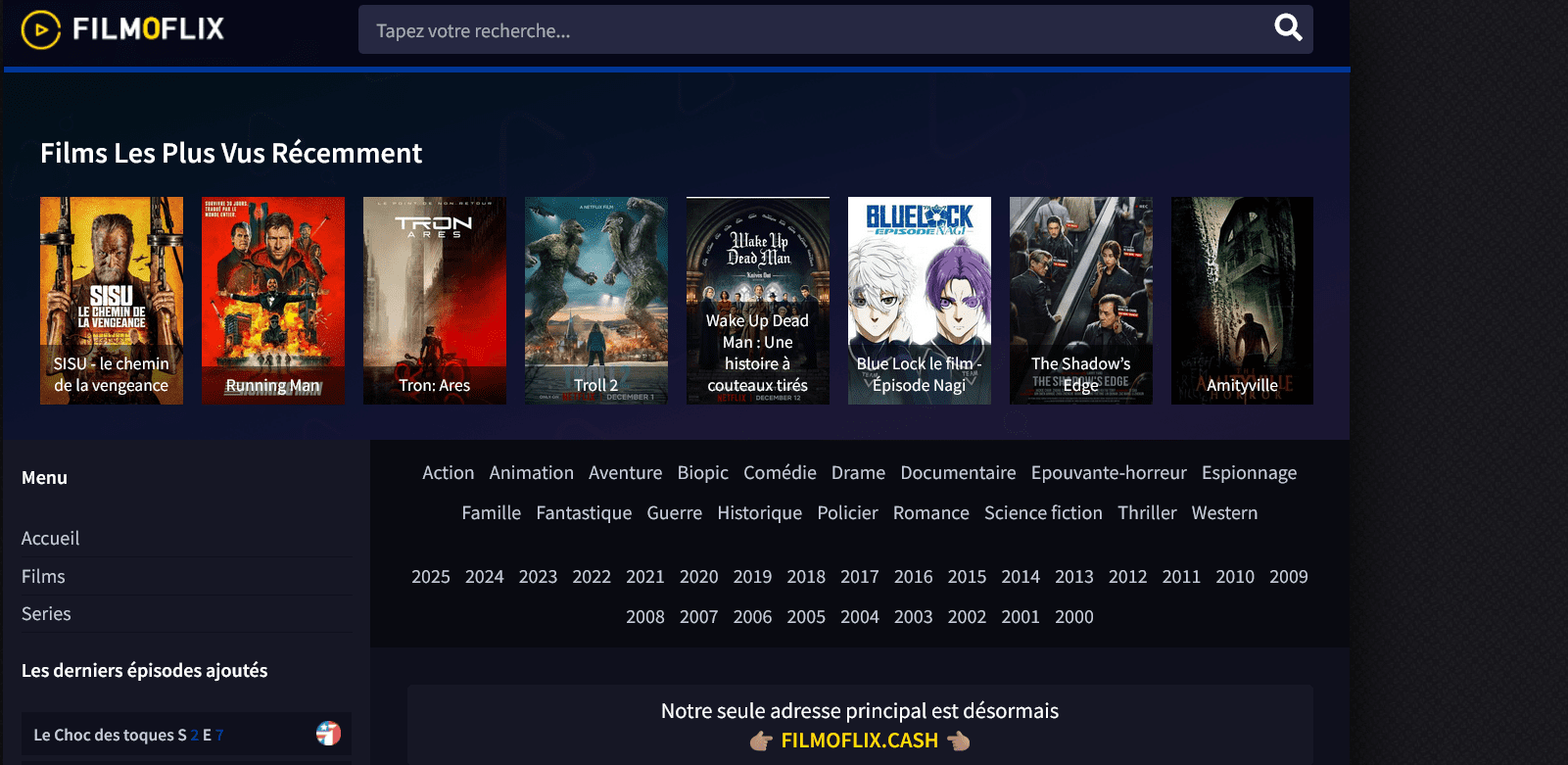Image resolution: width=1568 pixels, height=765 pixels.
Task: Browse films from year 2025
Action: [430, 577]
